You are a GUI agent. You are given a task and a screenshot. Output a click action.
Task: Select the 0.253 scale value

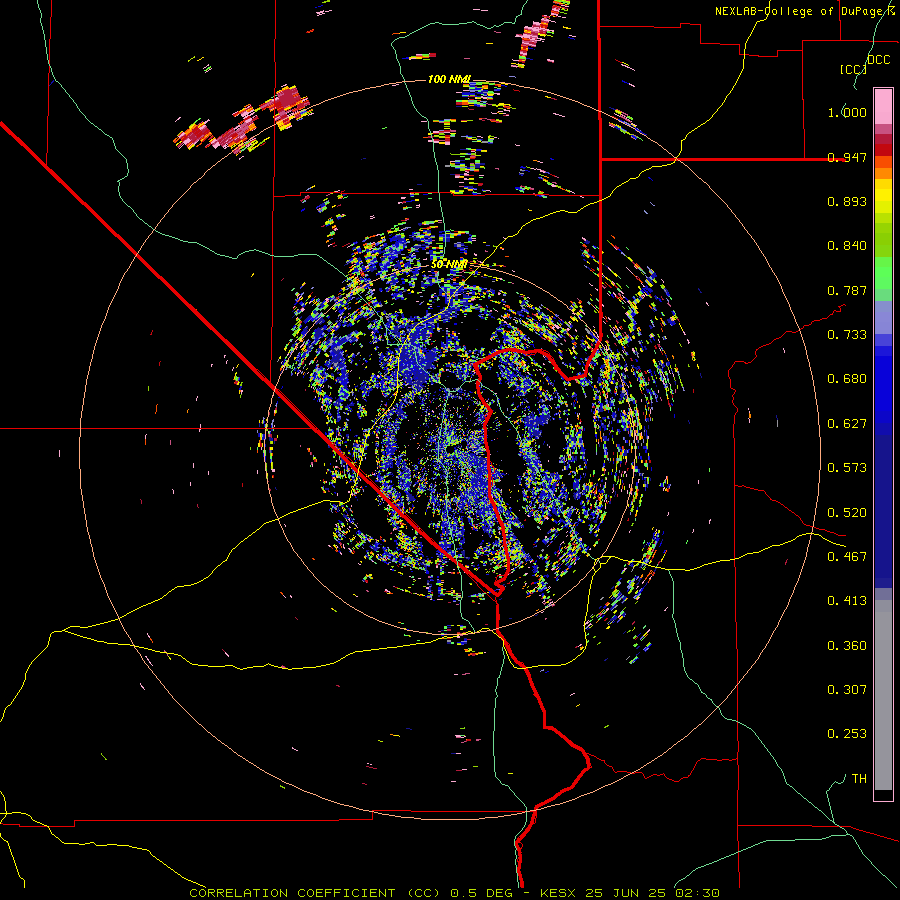point(847,734)
